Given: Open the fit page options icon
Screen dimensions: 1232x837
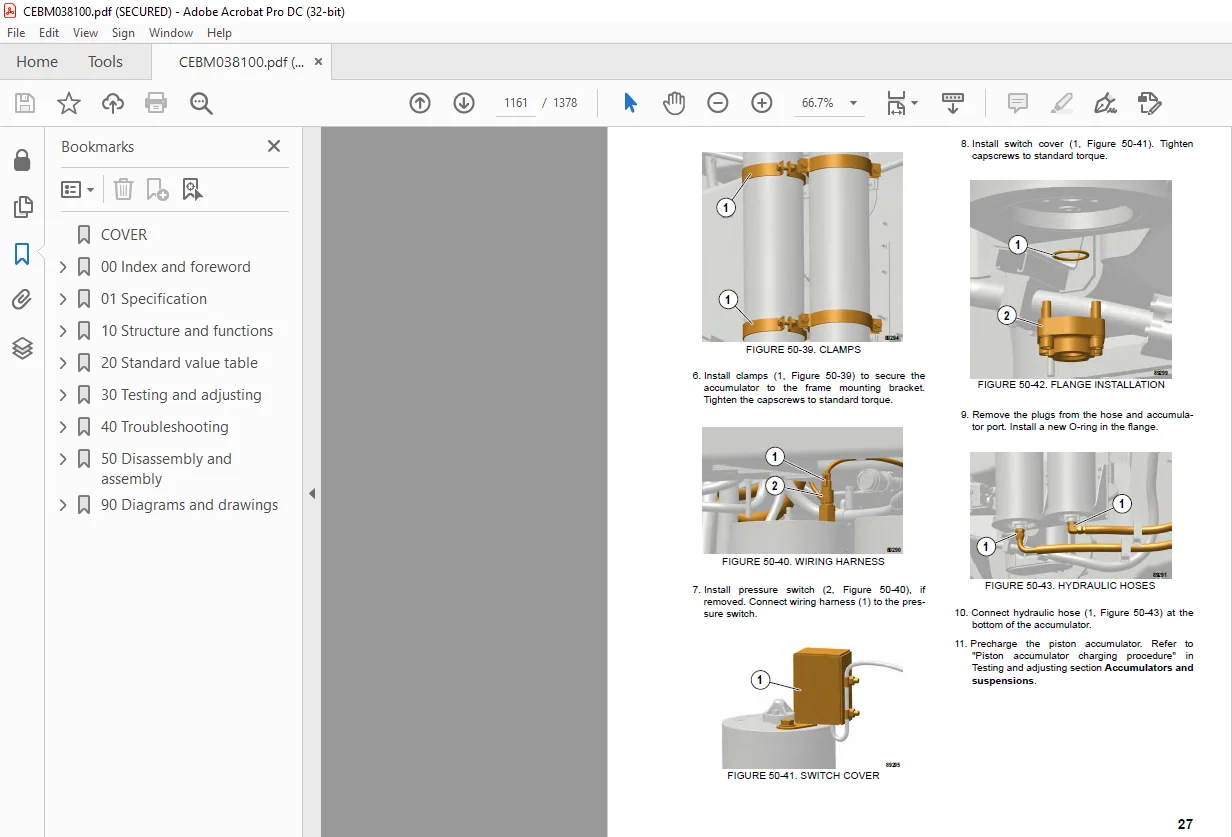Looking at the screenshot, I should (x=901, y=103).
